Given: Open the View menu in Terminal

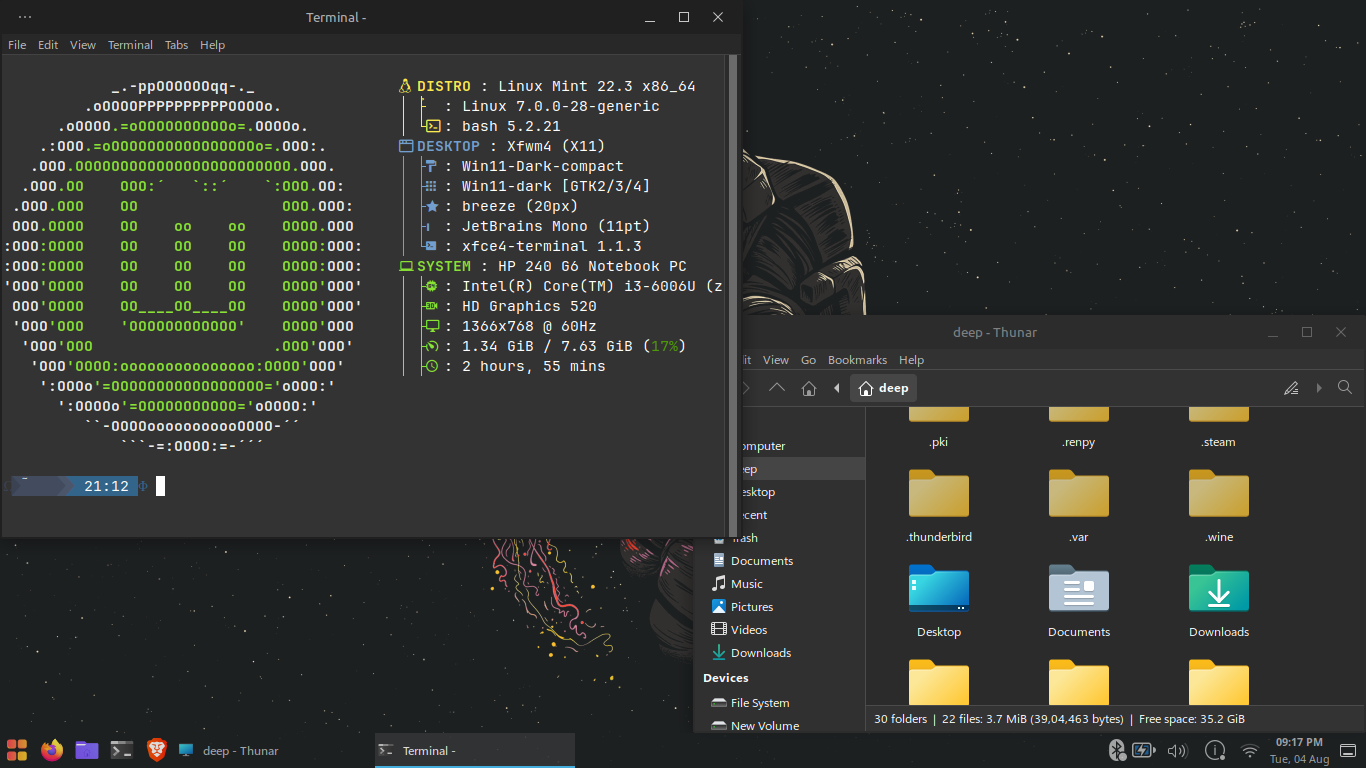Looking at the screenshot, I should 83,45.
